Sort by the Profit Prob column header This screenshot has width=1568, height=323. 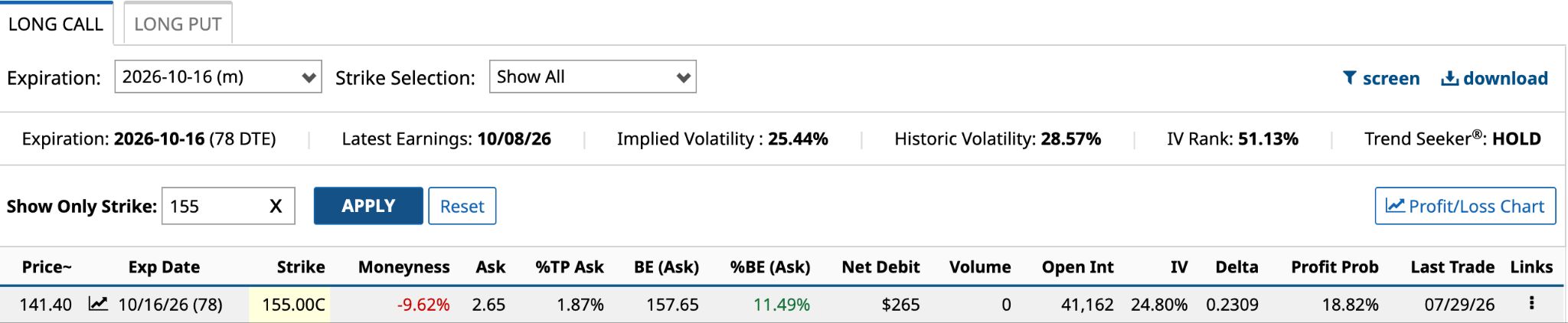point(1334,267)
